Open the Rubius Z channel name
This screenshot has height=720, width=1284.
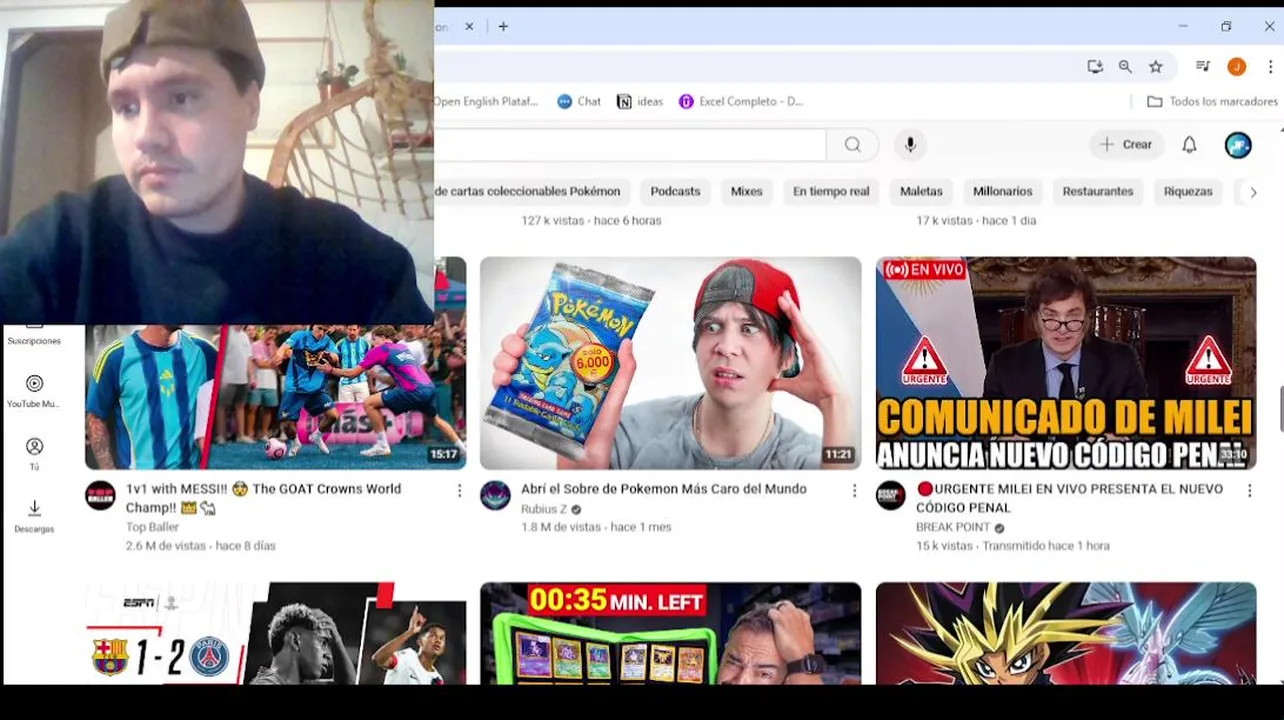[x=544, y=509]
